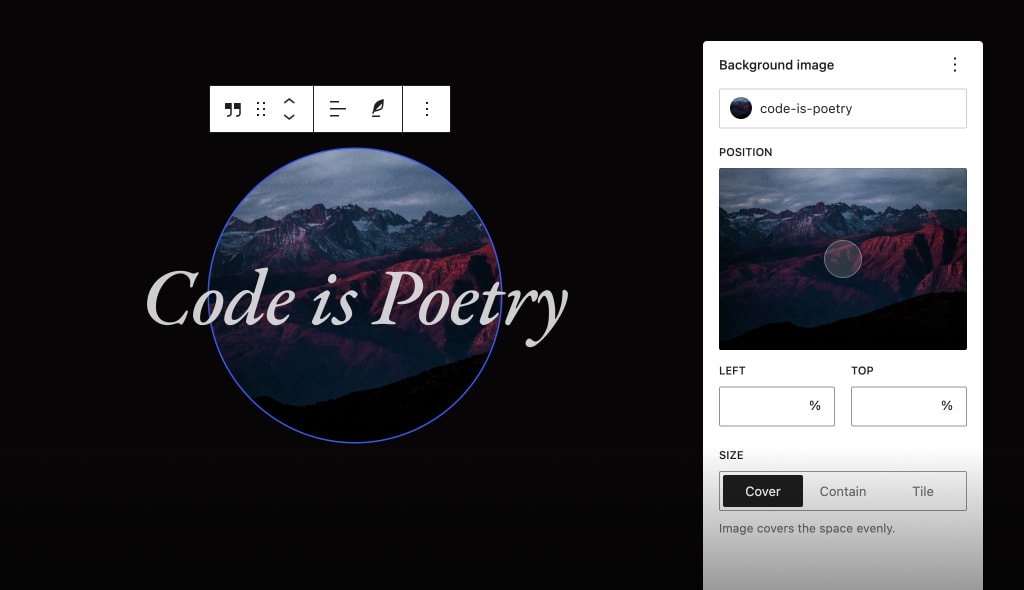This screenshot has width=1024, height=590.
Task: Choose the Tile background size
Action: [922, 491]
